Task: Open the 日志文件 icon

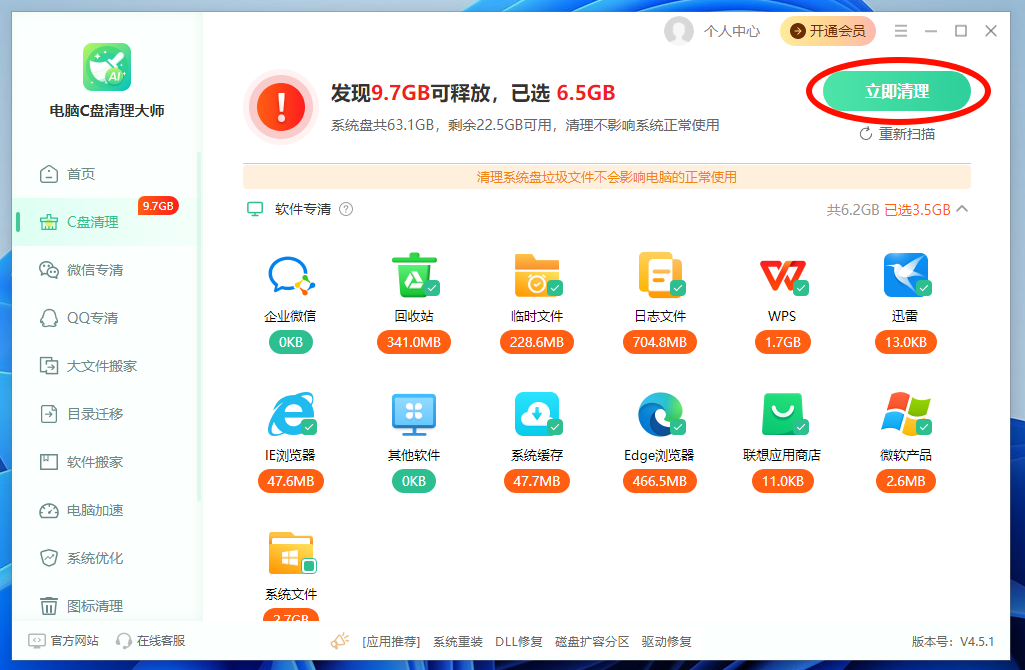Action: tap(660, 275)
